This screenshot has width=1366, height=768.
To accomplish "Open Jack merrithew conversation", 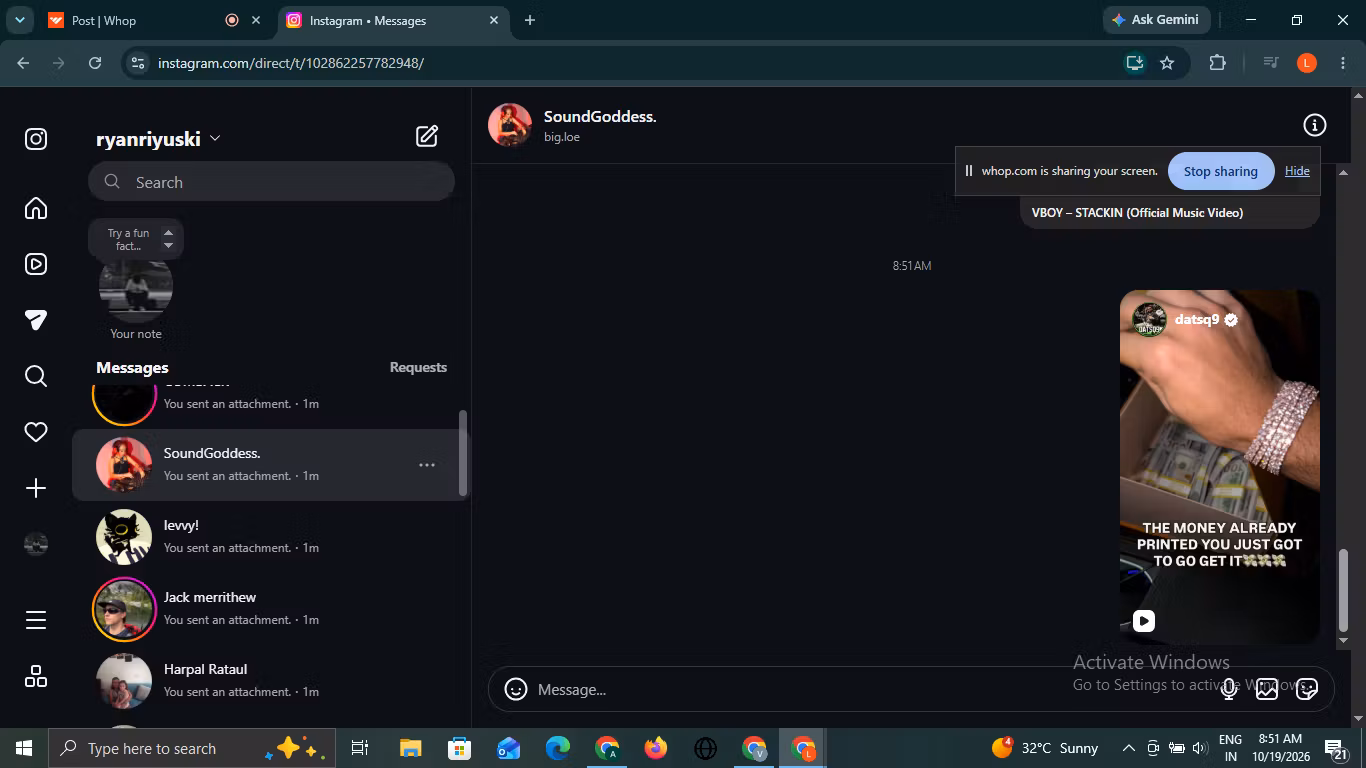I will click(x=270, y=609).
